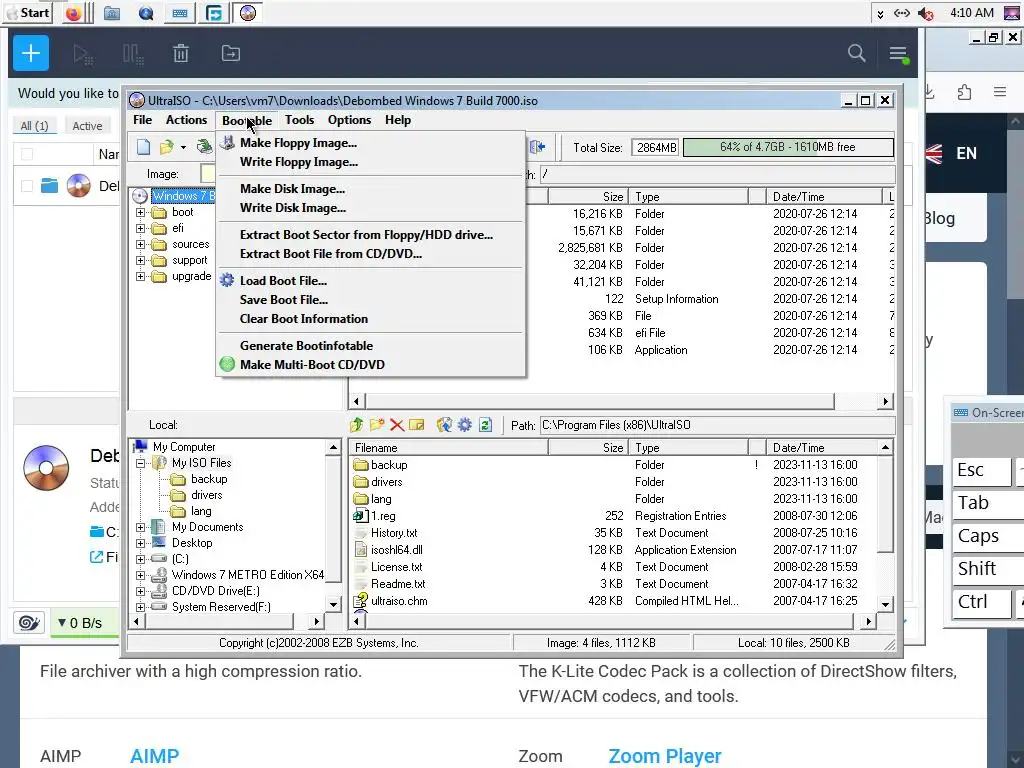Click the AIMP link on the web page
1024x768 pixels.
(x=154, y=756)
